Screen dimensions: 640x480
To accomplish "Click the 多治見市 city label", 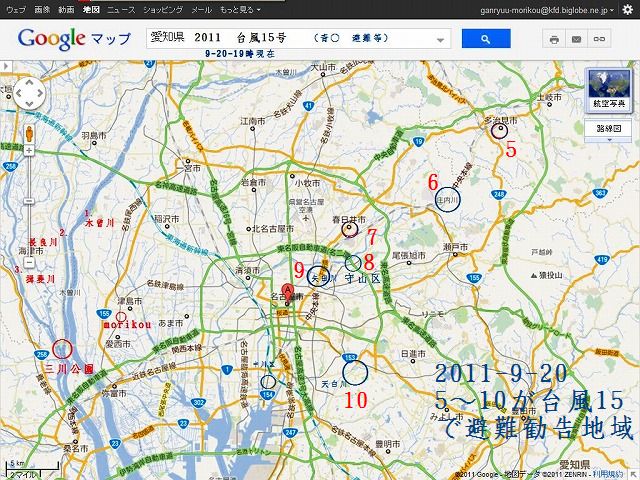I will point(500,120).
